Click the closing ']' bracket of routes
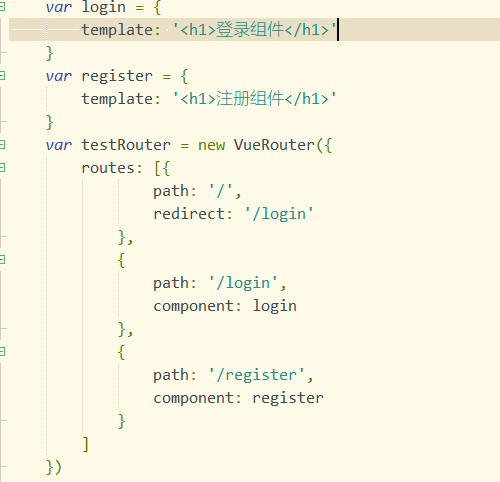This screenshot has height=482, width=500. coord(86,444)
